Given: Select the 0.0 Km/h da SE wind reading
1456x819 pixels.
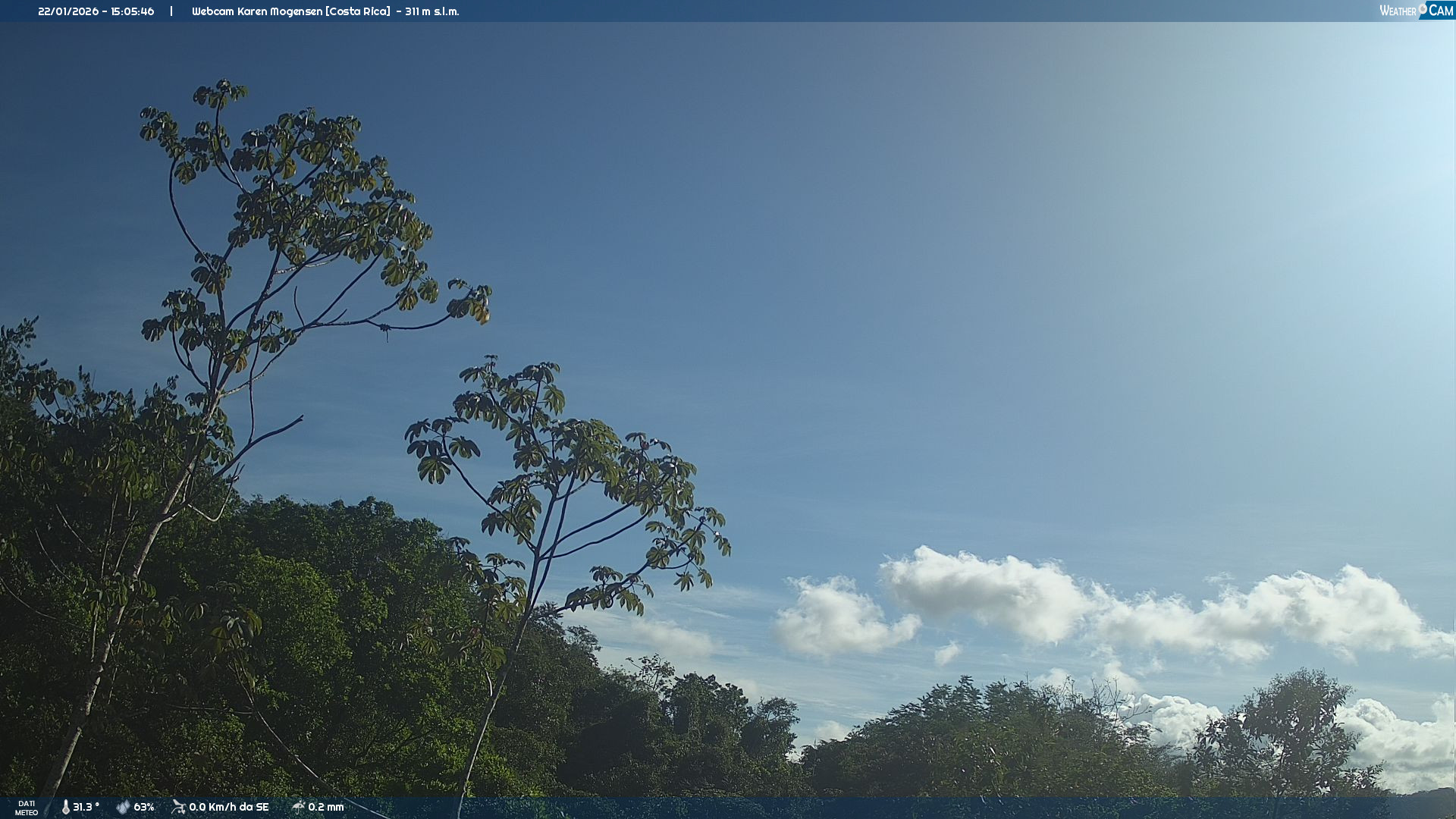Looking at the screenshot, I should [229, 807].
